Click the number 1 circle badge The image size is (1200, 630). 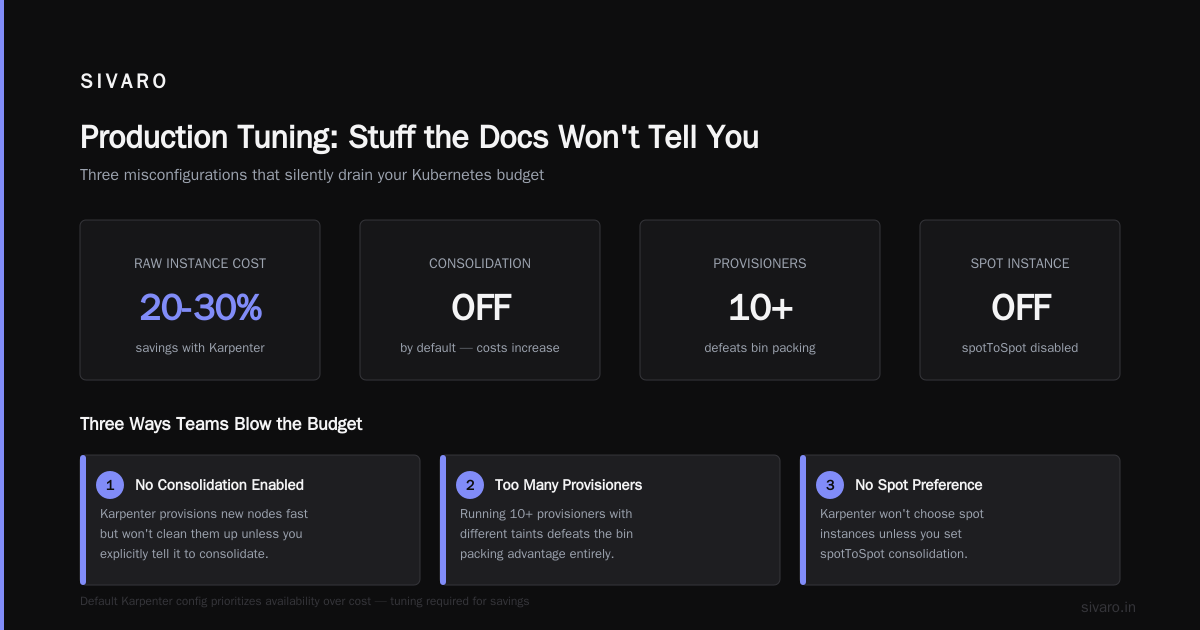click(109, 485)
